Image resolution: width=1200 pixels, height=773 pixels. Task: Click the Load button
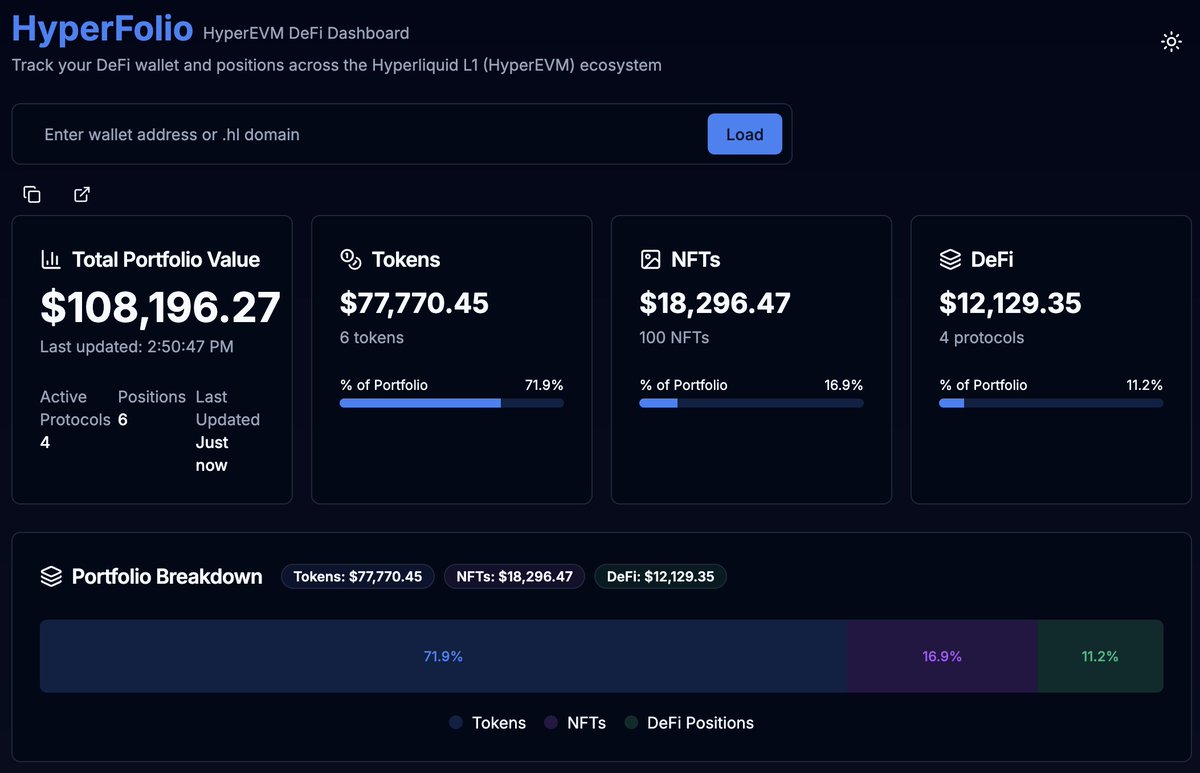[x=745, y=134]
